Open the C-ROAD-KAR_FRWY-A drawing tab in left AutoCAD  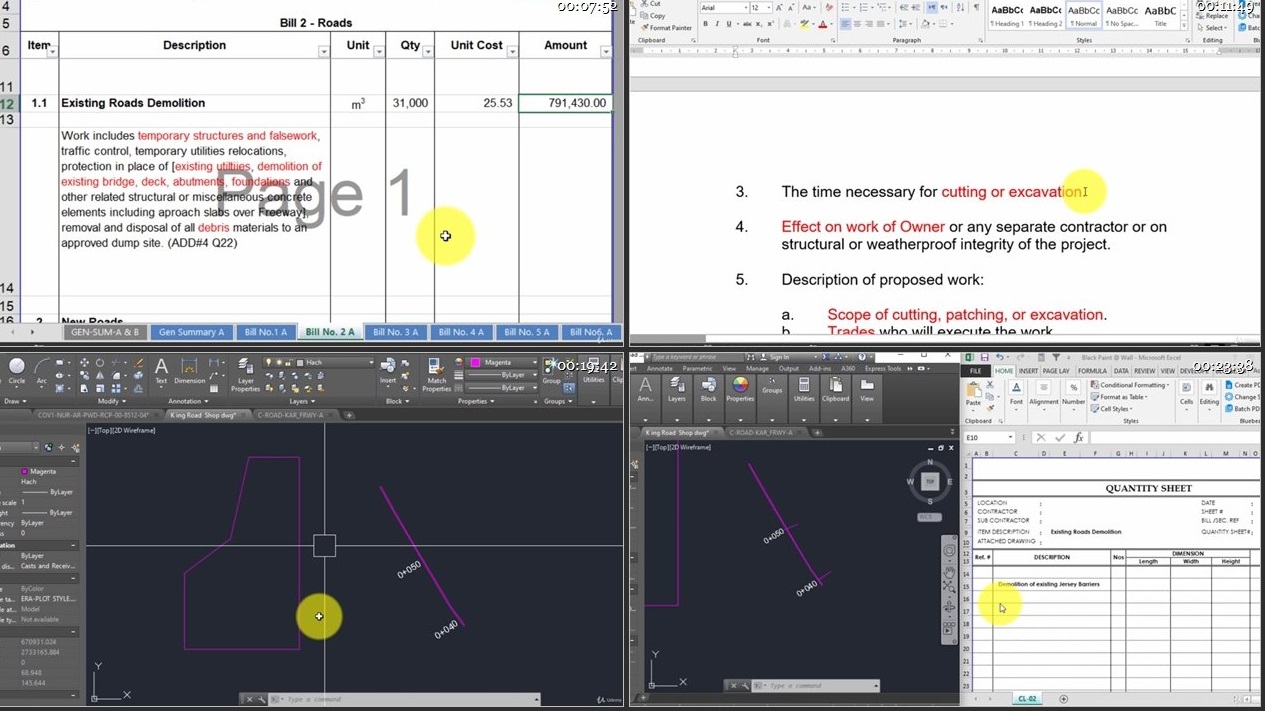tap(290, 414)
